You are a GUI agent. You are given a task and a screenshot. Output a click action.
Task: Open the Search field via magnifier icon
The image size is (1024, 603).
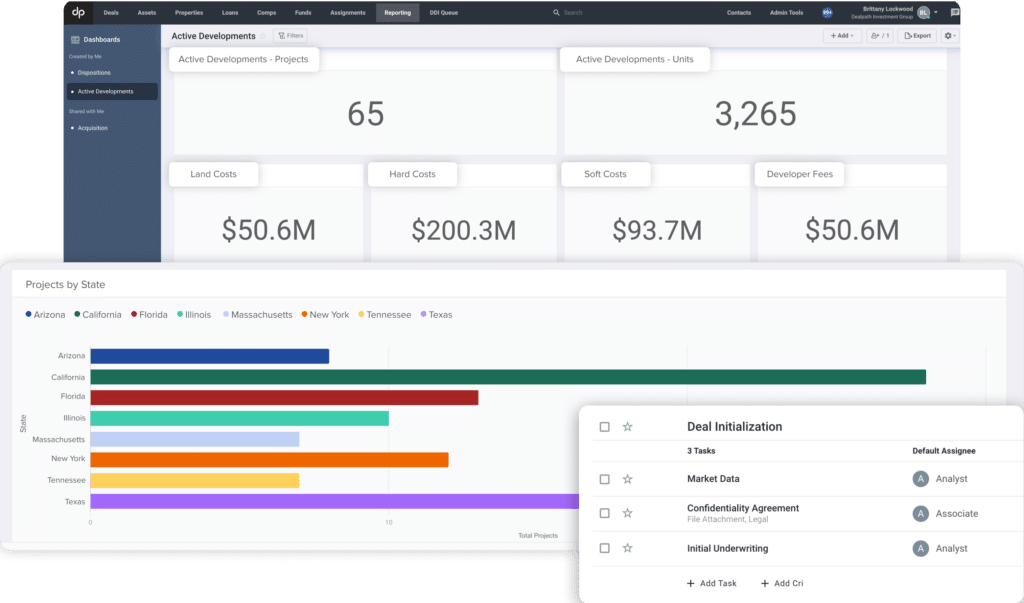556,12
